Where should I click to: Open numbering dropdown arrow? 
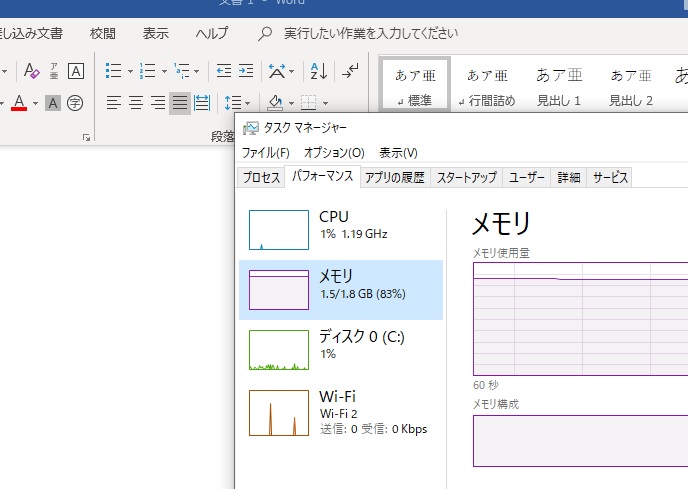coord(164,71)
